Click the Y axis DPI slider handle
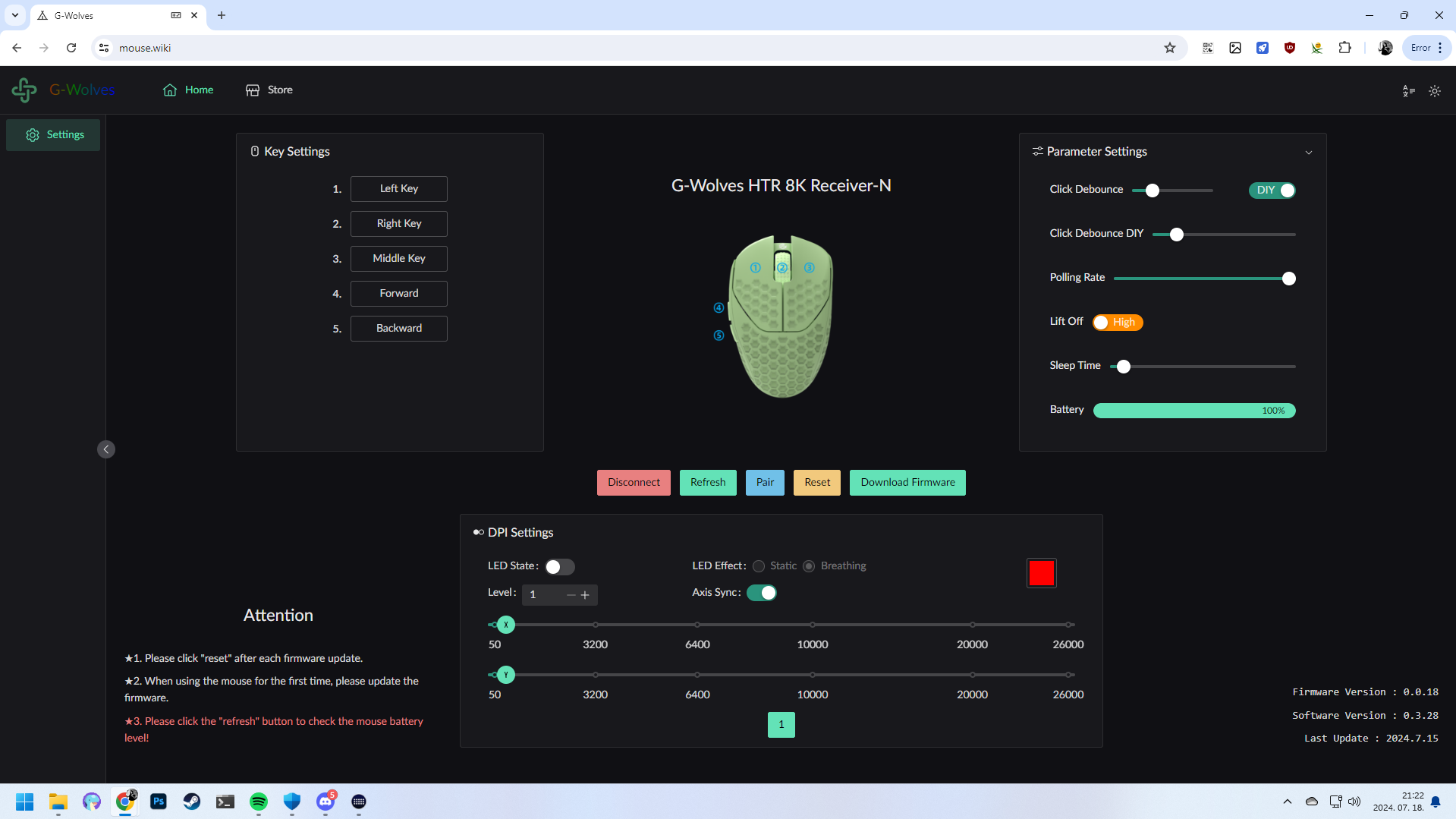This screenshot has height=819, width=1456. point(506,675)
